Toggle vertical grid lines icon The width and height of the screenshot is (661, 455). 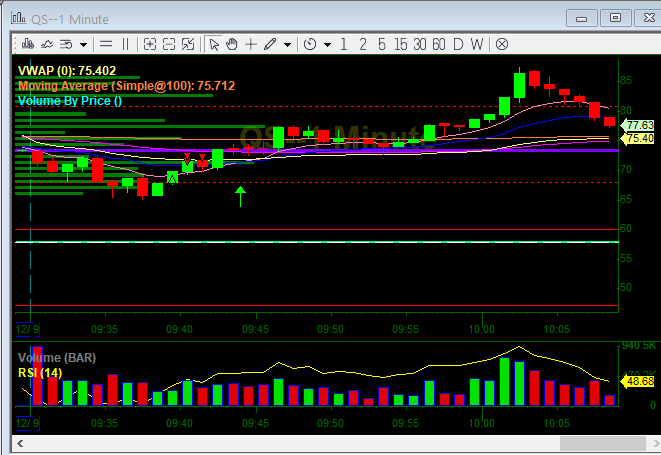point(125,44)
